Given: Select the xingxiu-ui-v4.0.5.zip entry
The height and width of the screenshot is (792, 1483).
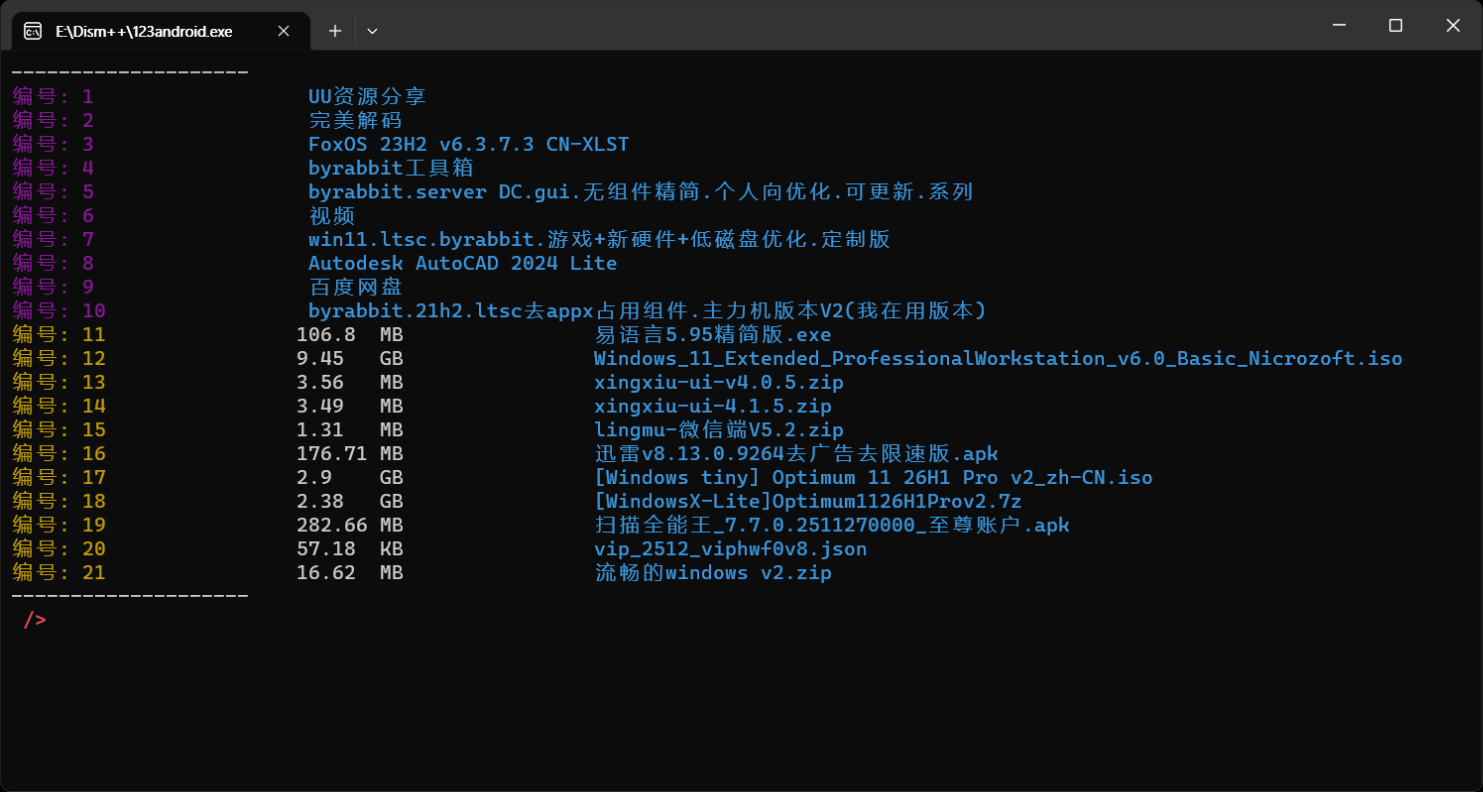Looking at the screenshot, I should coord(717,382).
